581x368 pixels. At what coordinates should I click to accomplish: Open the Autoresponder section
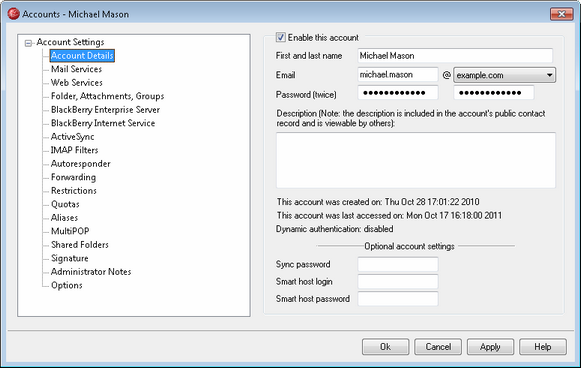click(x=80, y=164)
